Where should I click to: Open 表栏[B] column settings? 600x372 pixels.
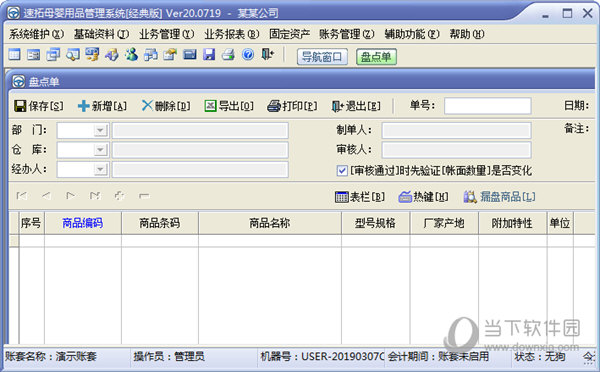(360, 197)
